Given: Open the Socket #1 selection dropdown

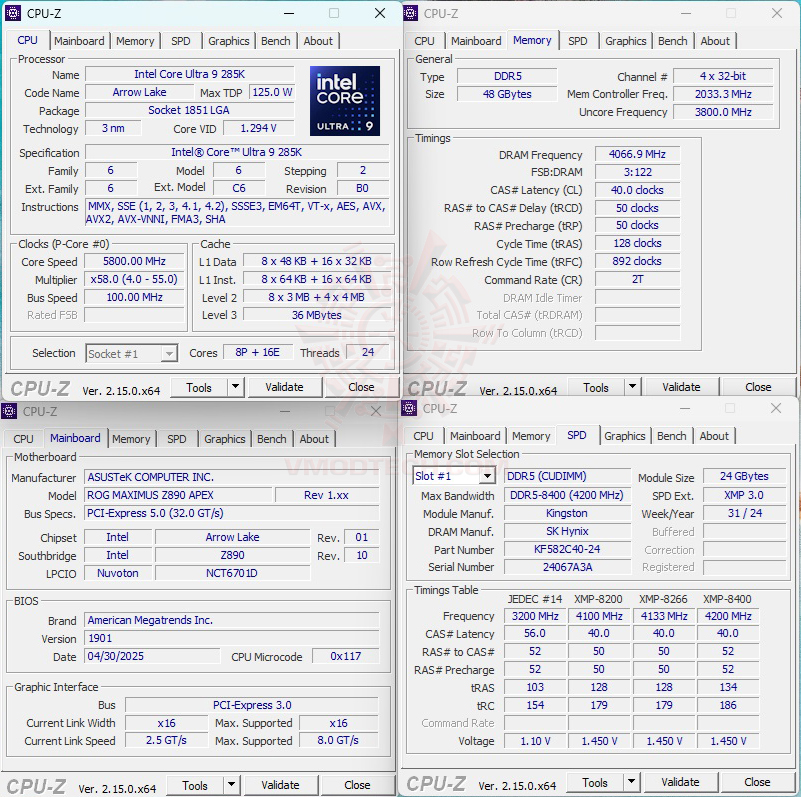Looking at the screenshot, I should click(x=131, y=353).
